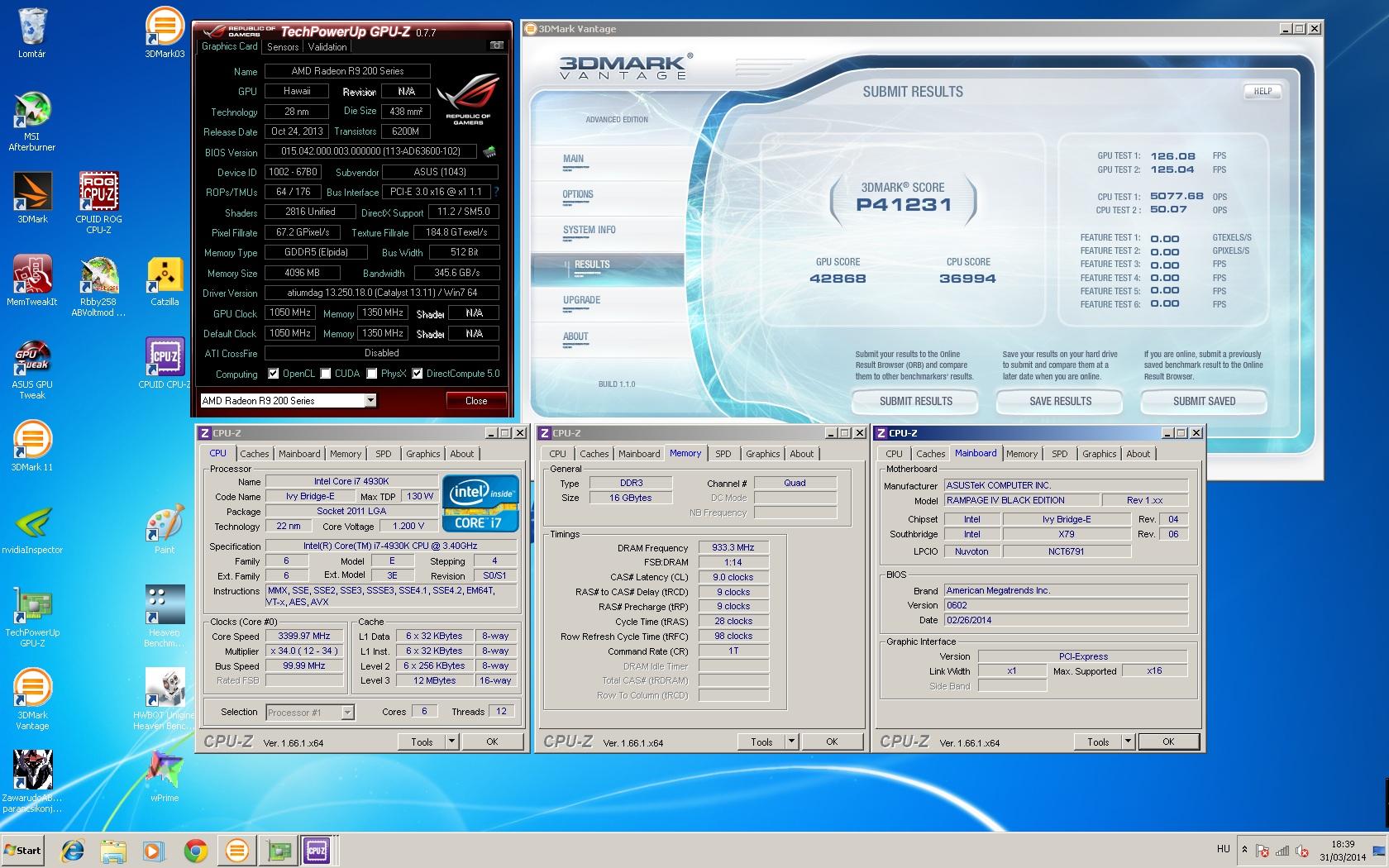Image resolution: width=1389 pixels, height=868 pixels.
Task: Open Caches tab in CPU-Z processor window
Action: tap(255, 454)
